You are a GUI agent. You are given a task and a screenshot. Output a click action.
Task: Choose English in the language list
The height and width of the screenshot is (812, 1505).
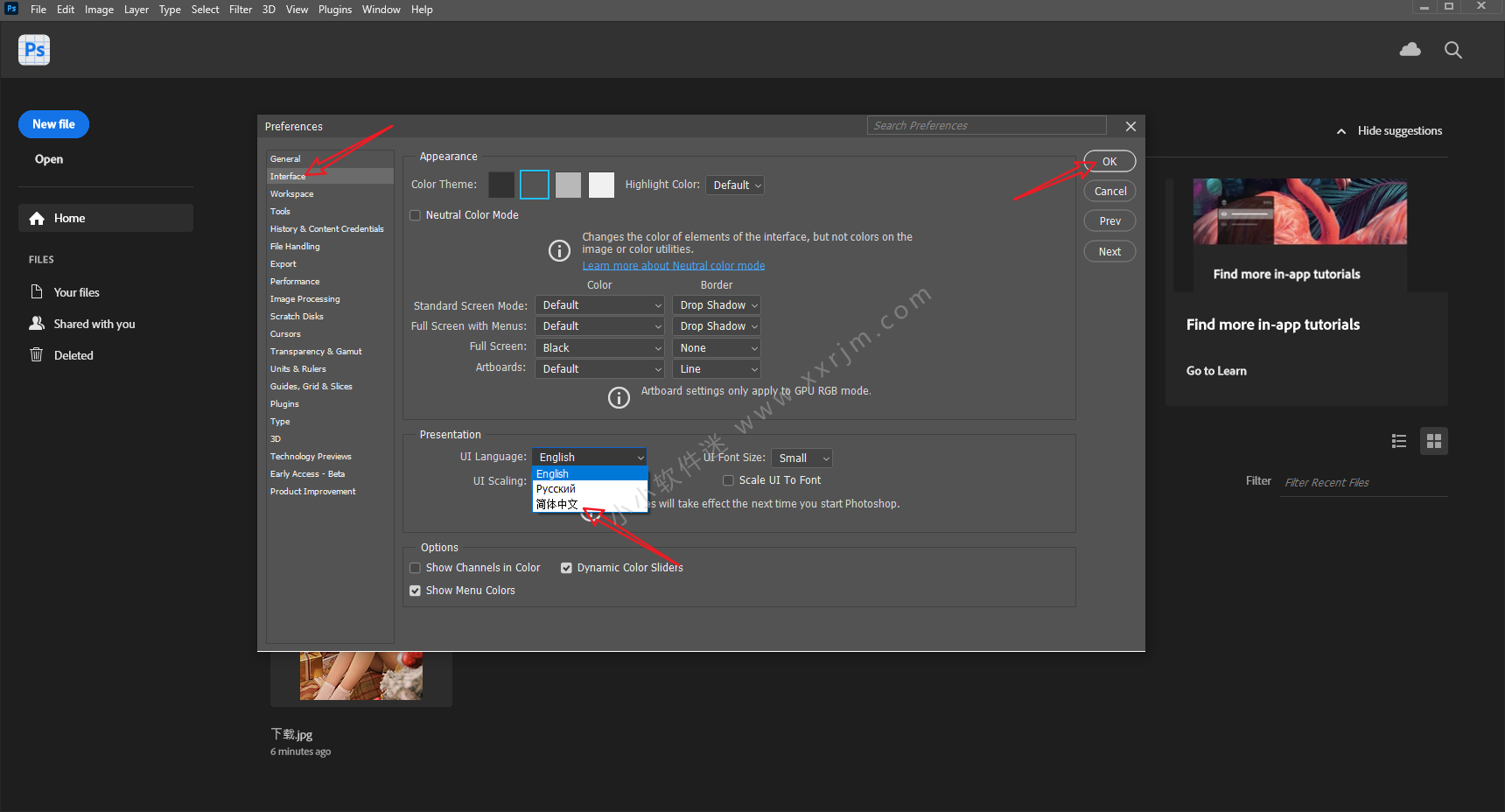[590, 473]
